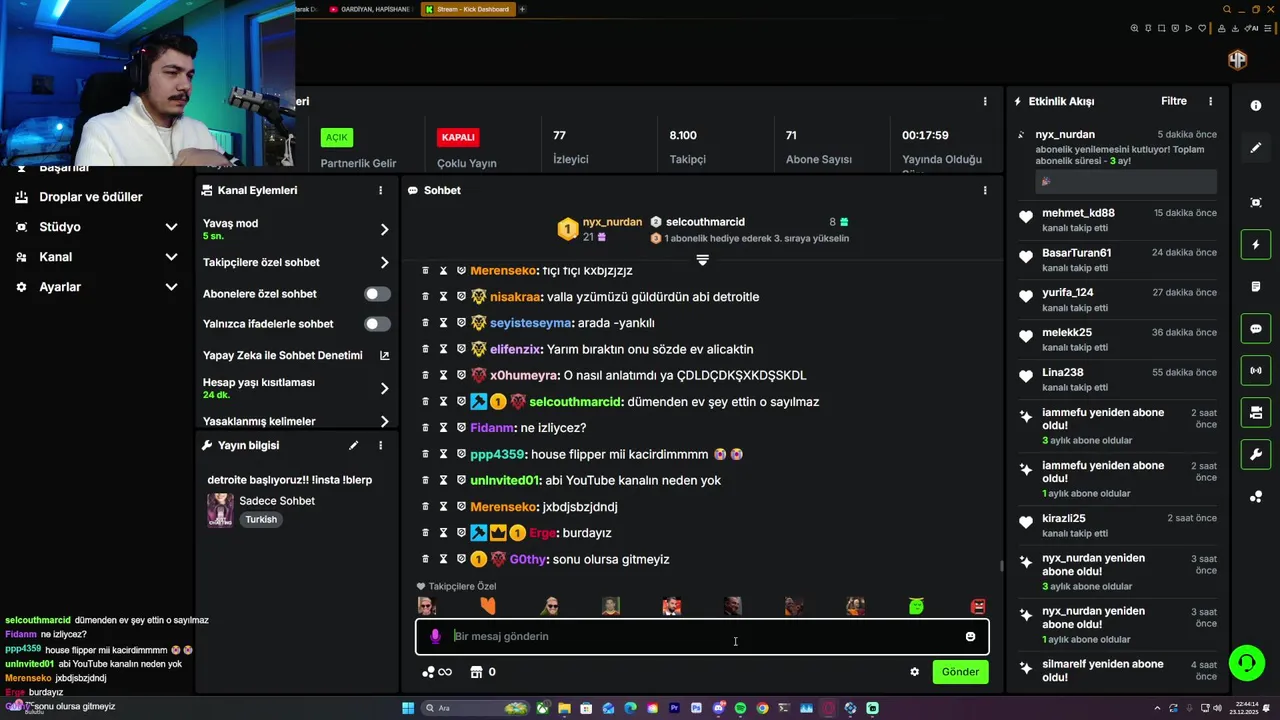The image size is (1280, 720).
Task: Click the purple microphone icon in chat input
Action: [x=435, y=636]
